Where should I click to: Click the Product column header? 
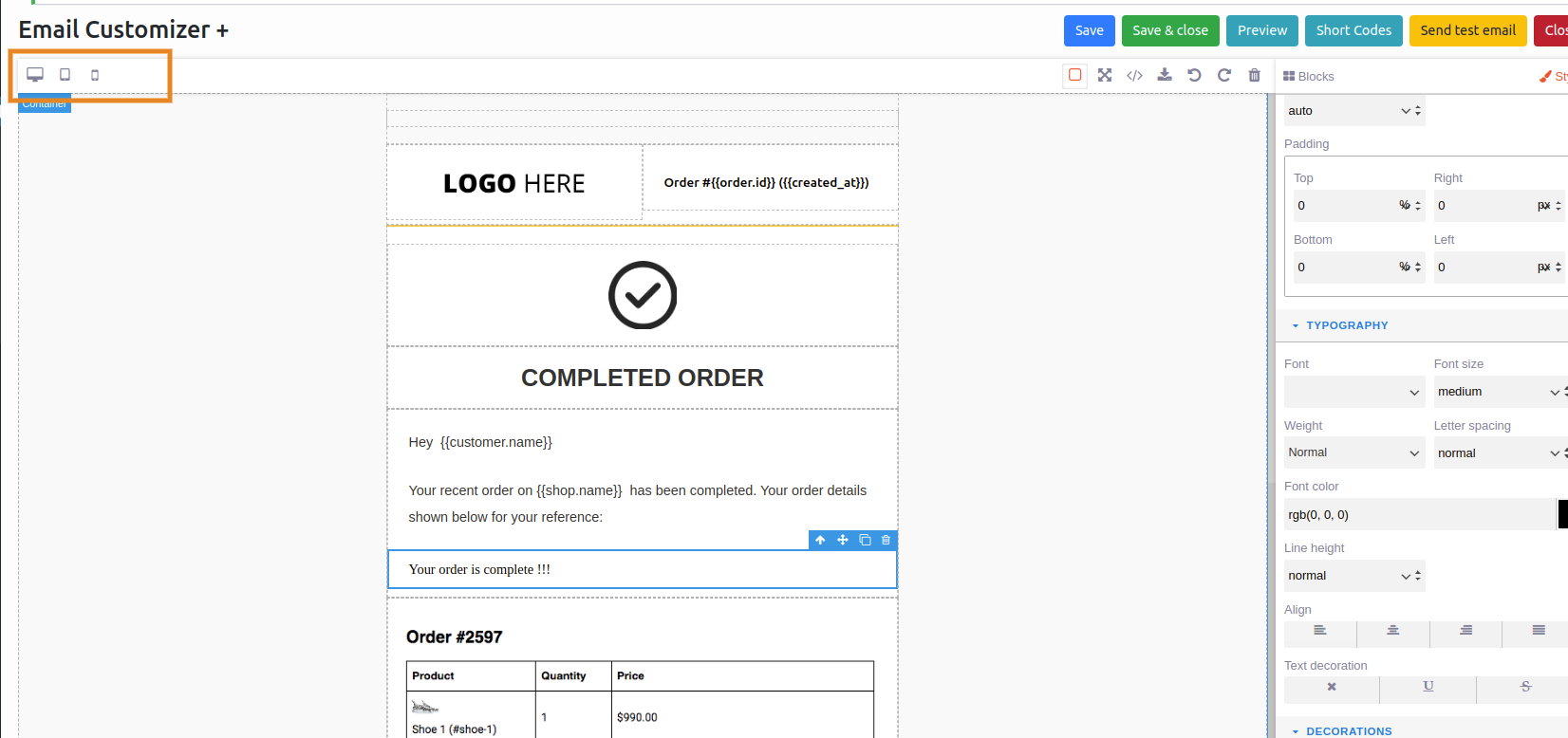click(x=433, y=675)
